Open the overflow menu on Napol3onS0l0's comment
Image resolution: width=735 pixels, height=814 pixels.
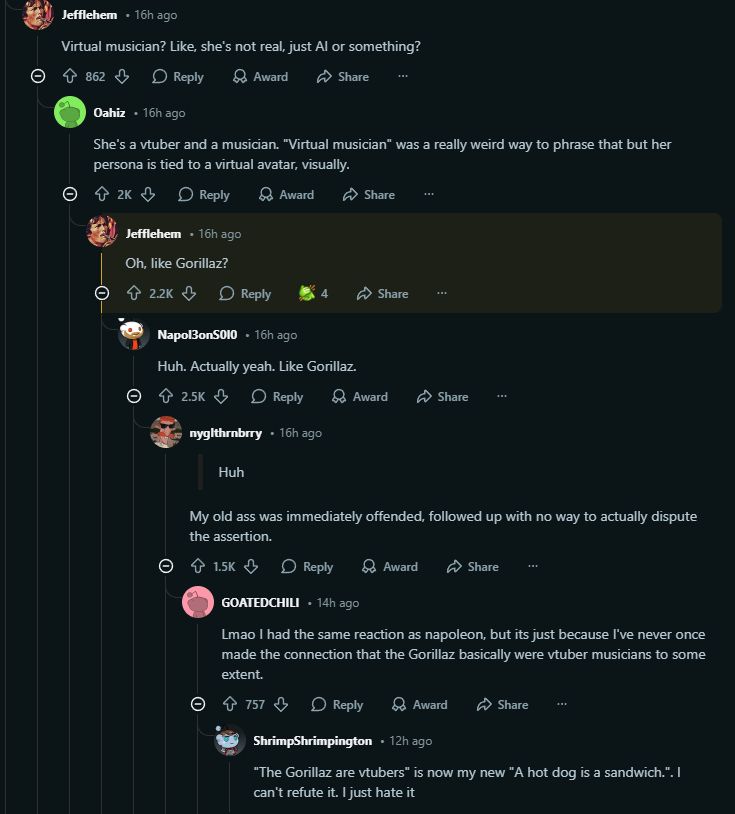(502, 396)
